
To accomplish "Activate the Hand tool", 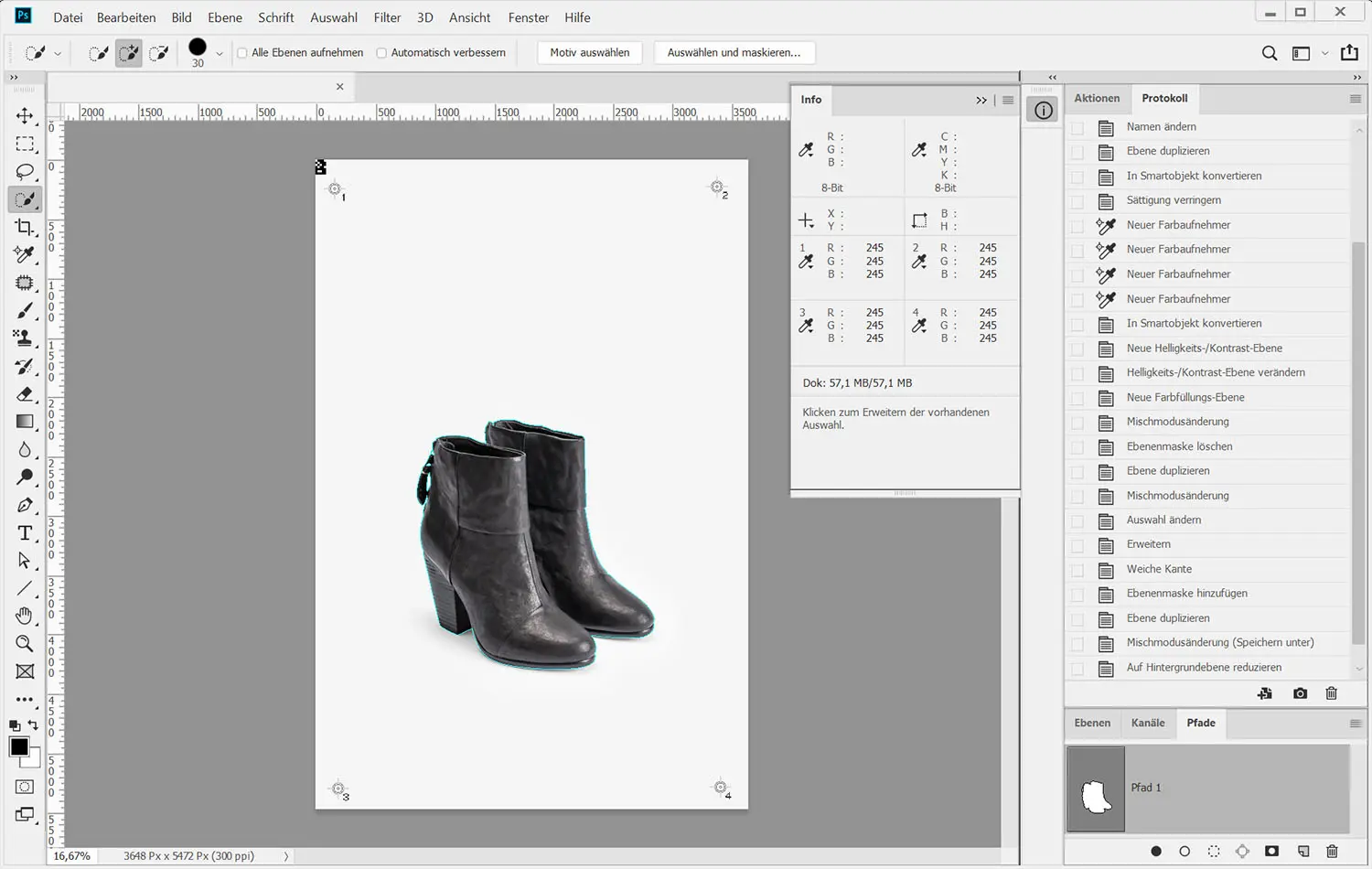I will click(25, 616).
